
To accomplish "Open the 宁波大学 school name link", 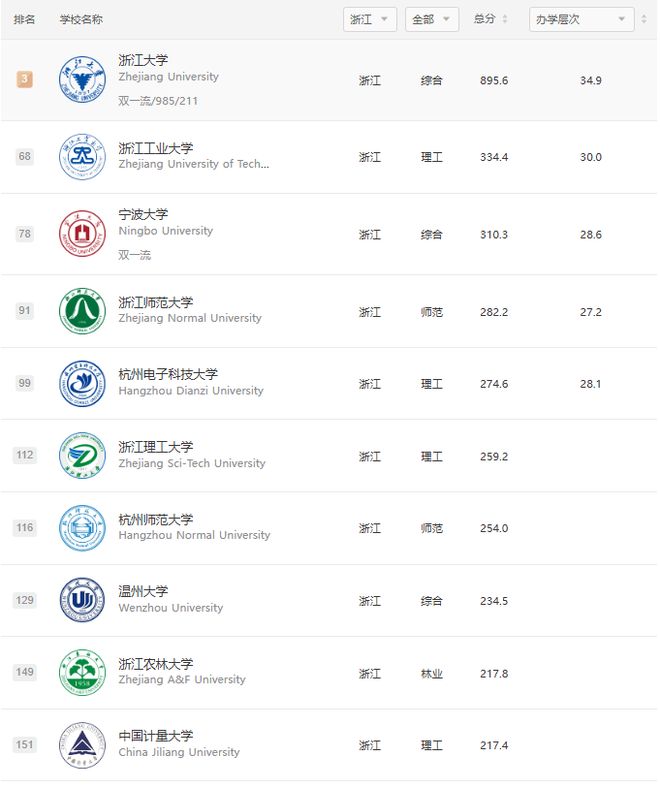I will (143, 215).
